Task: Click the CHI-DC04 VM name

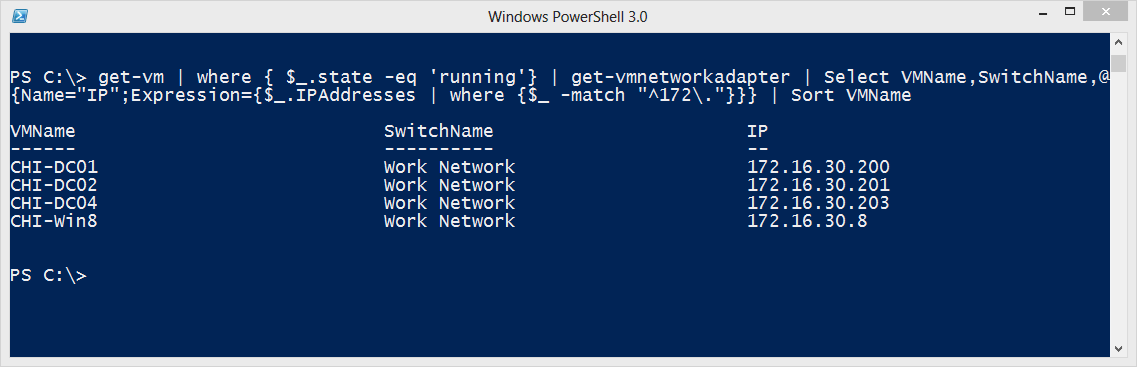Action: pos(54,202)
